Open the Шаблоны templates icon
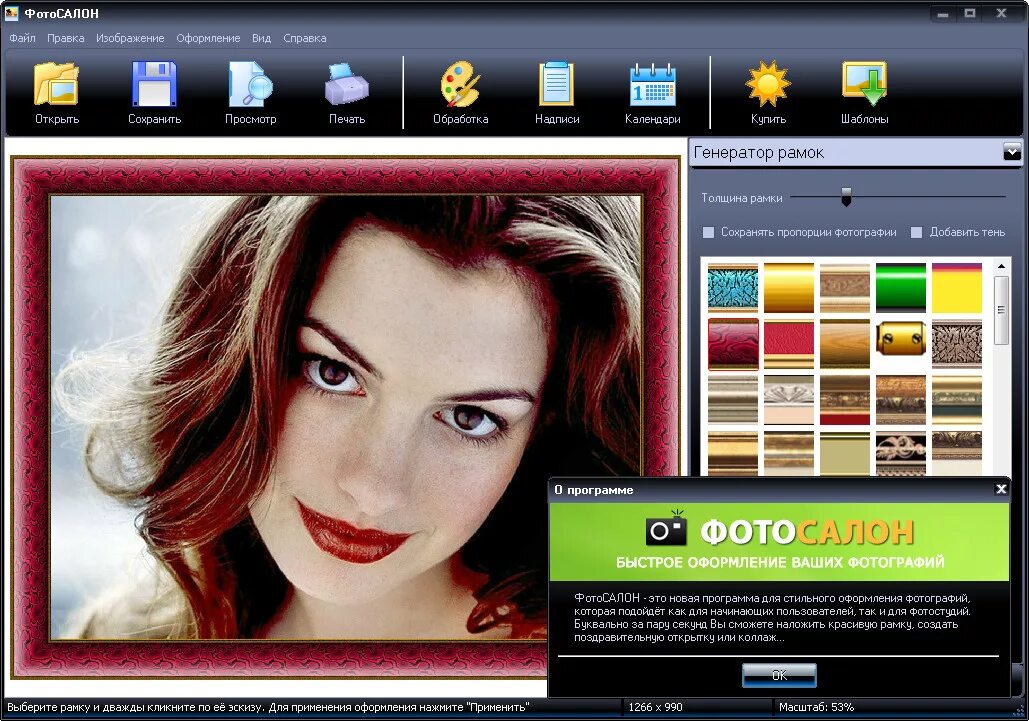 864,92
